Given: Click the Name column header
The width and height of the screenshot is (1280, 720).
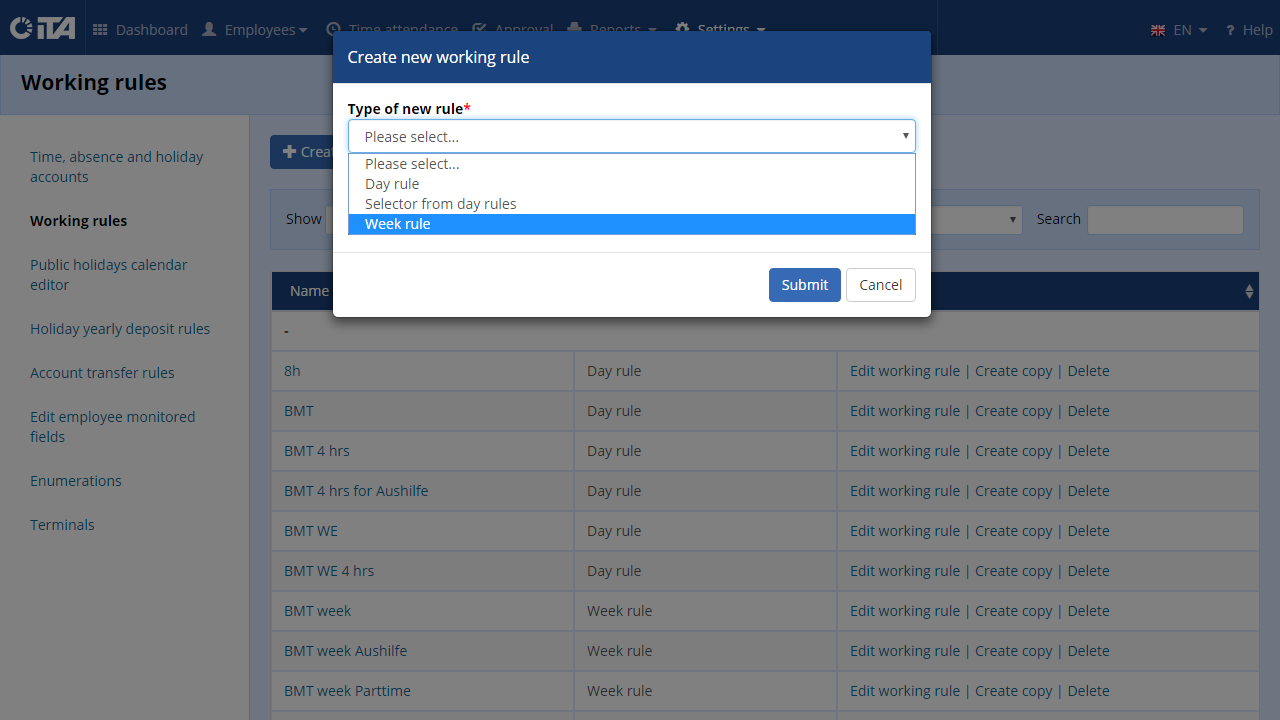Looking at the screenshot, I should [x=309, y=291].
